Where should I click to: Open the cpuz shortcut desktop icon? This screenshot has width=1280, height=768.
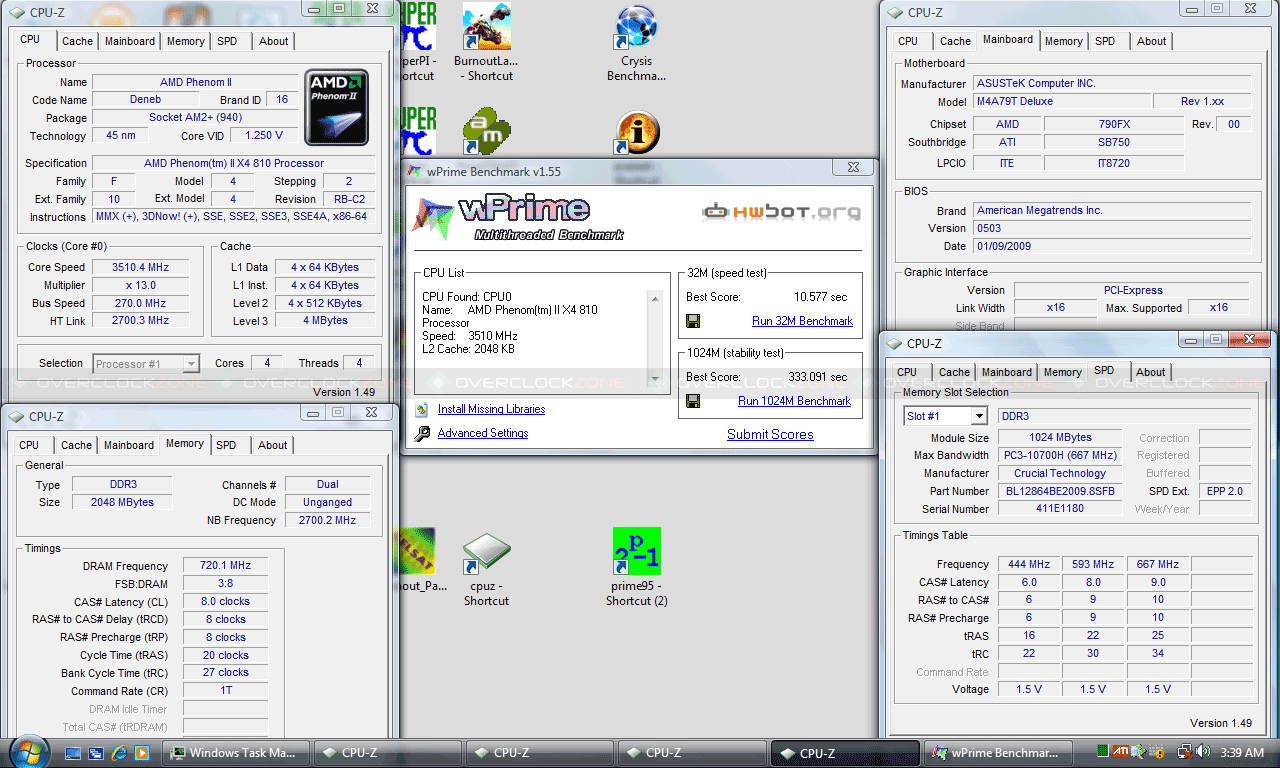(487, 568)
